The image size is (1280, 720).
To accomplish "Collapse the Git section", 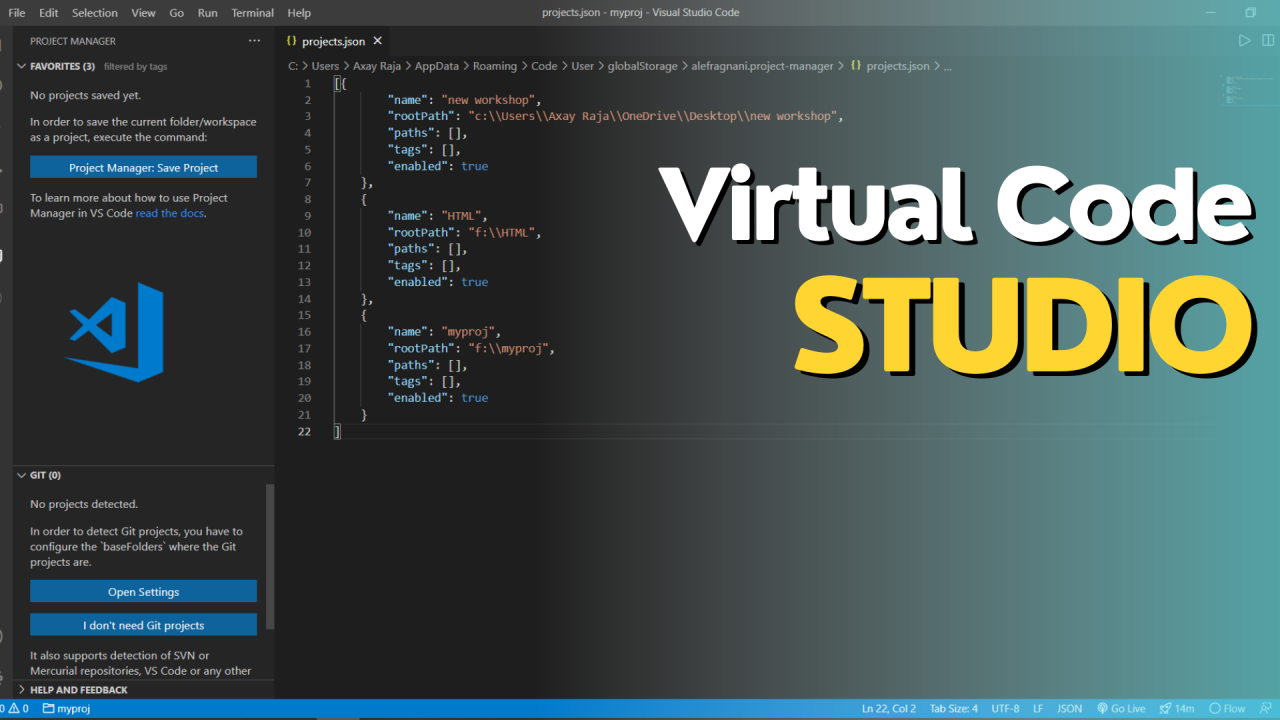I will [x=22, y=476].
